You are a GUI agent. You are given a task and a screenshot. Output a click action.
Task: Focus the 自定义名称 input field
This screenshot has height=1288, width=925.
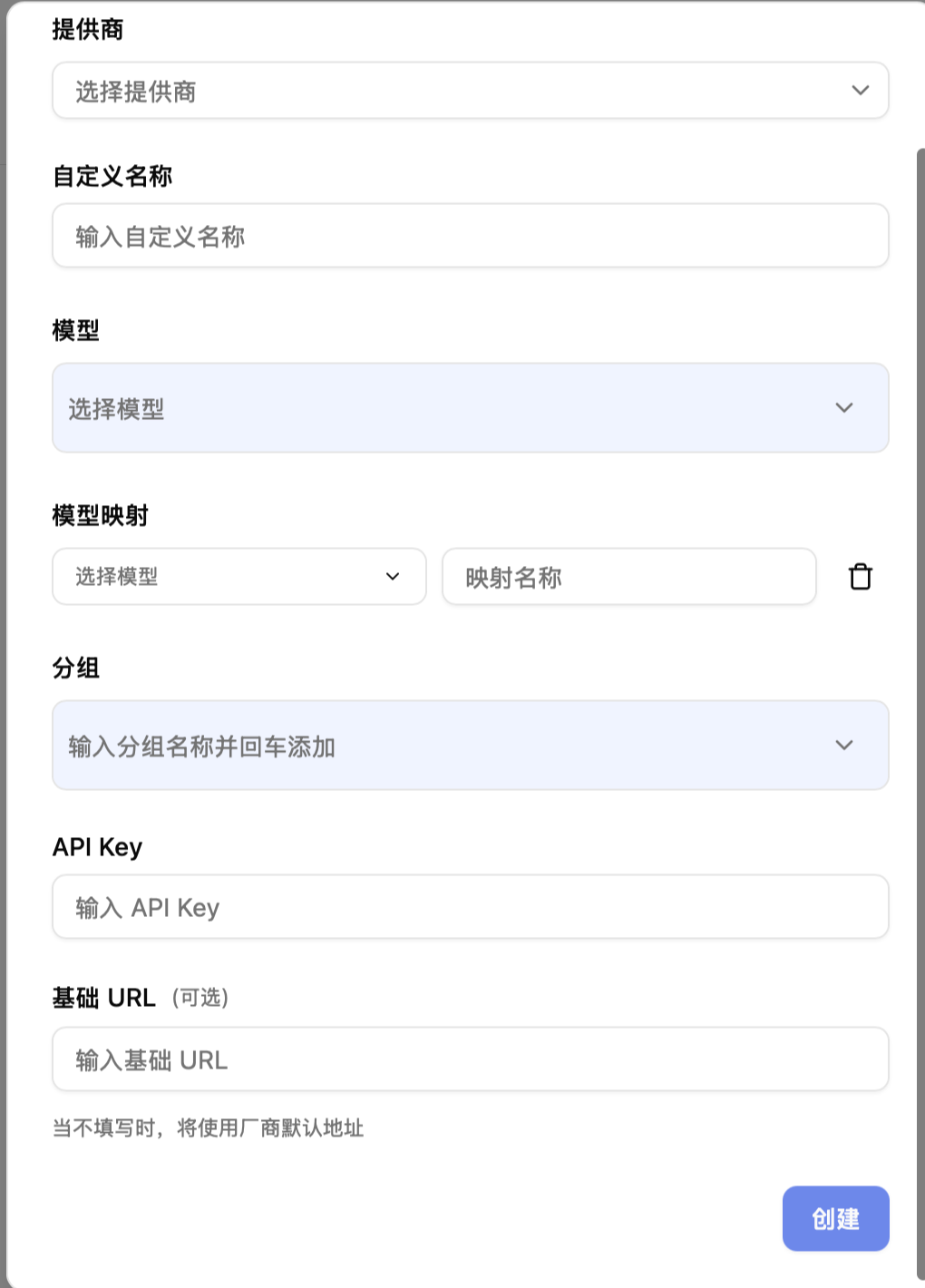(x=471, y=235)
